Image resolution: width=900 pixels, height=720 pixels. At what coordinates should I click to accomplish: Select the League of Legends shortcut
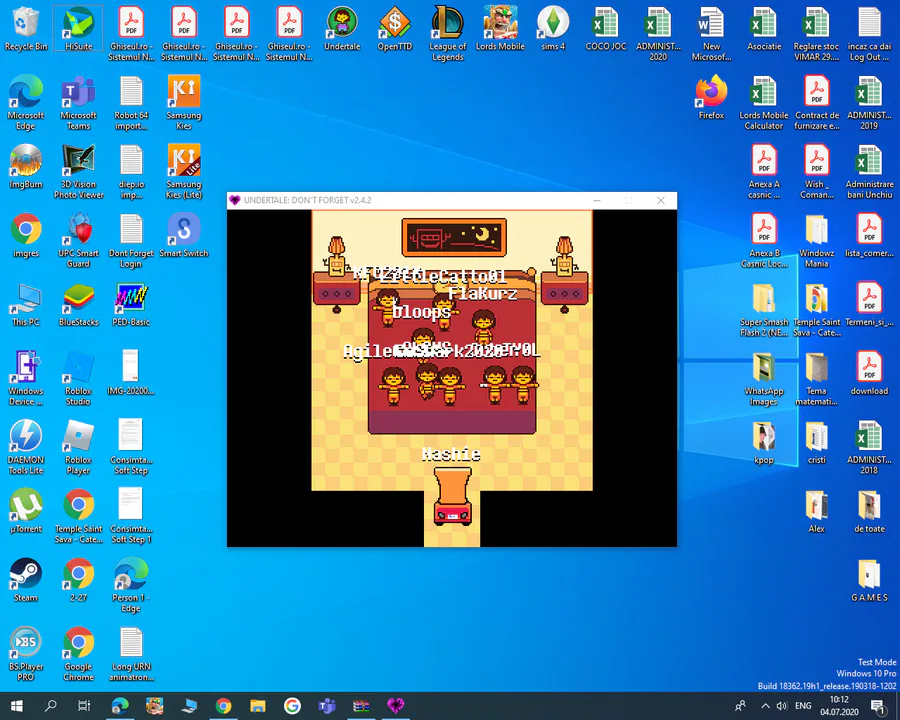[448, 33]
